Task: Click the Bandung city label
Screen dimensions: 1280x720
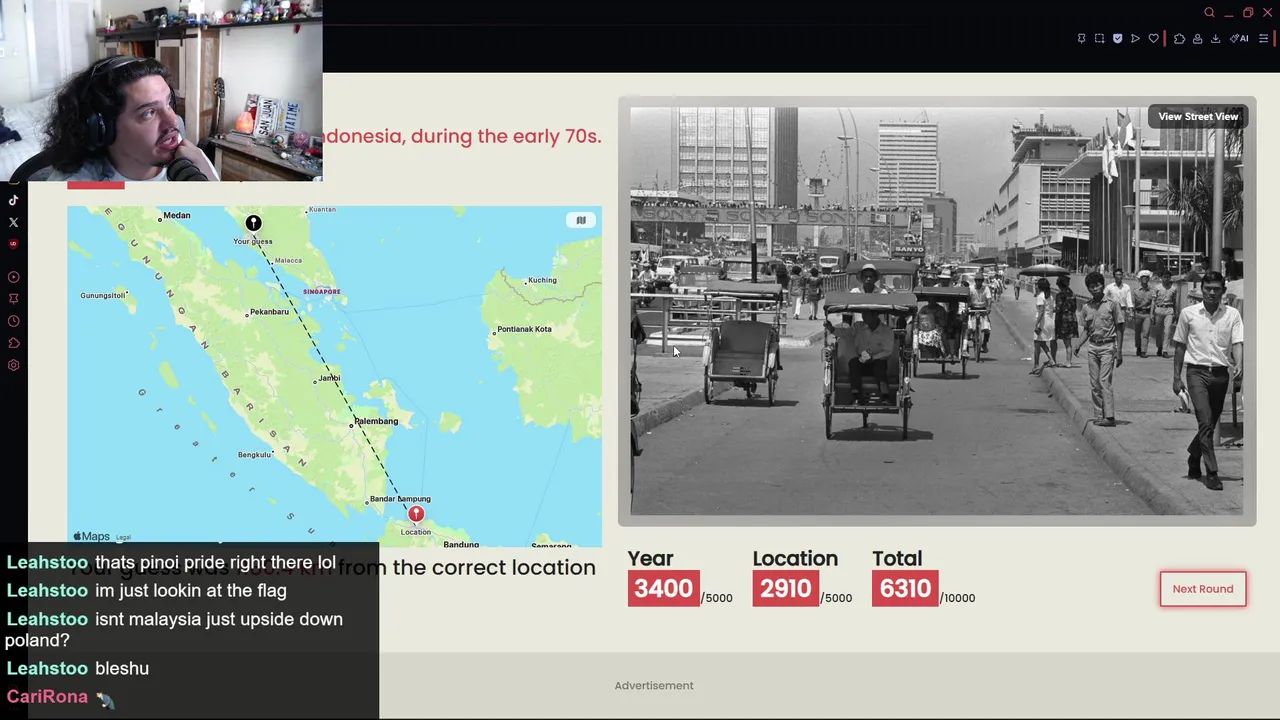Action: (461, 545)
